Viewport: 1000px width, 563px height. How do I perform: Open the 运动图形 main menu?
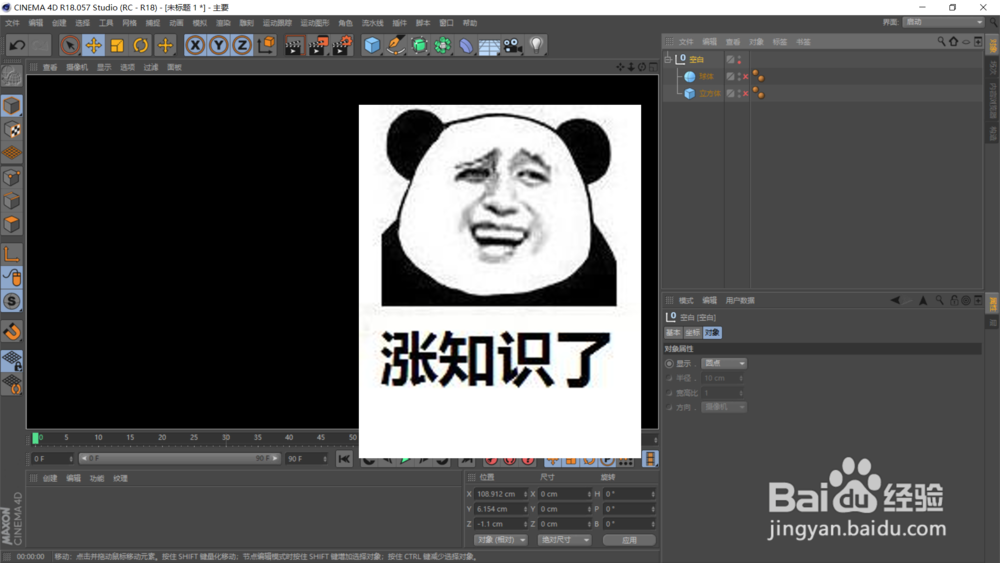pyautogui.click(x=314, y=23)
